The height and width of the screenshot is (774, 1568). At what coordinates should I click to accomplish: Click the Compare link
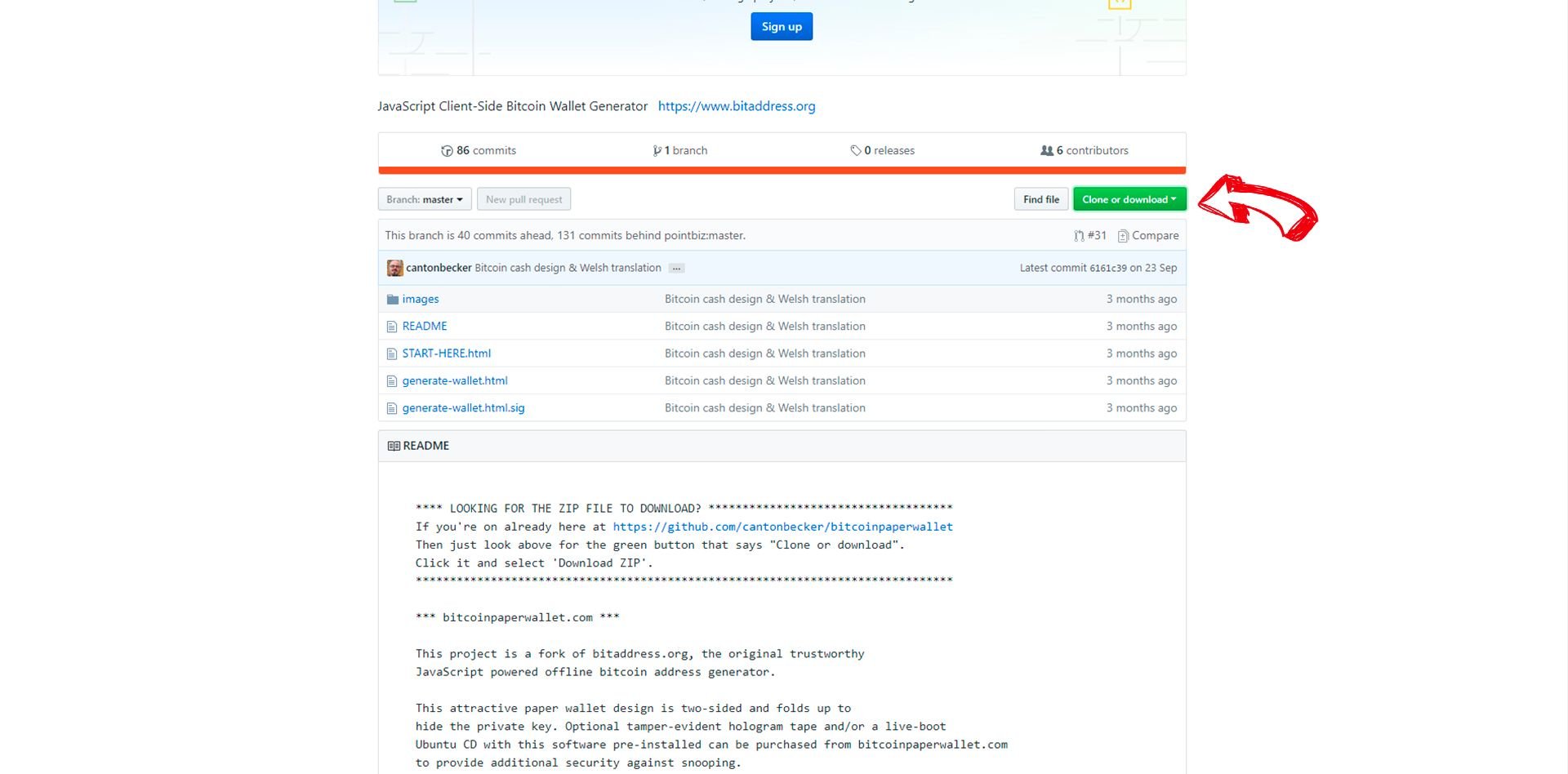pyautogui.click(x=1155, y=235)
